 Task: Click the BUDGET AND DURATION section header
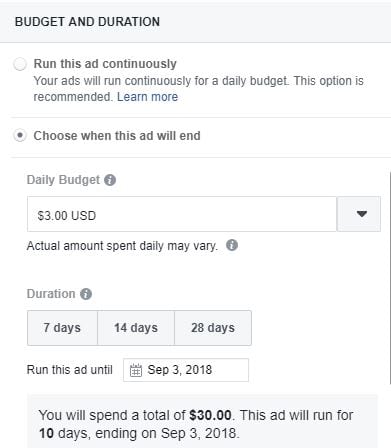coord(87,22)
